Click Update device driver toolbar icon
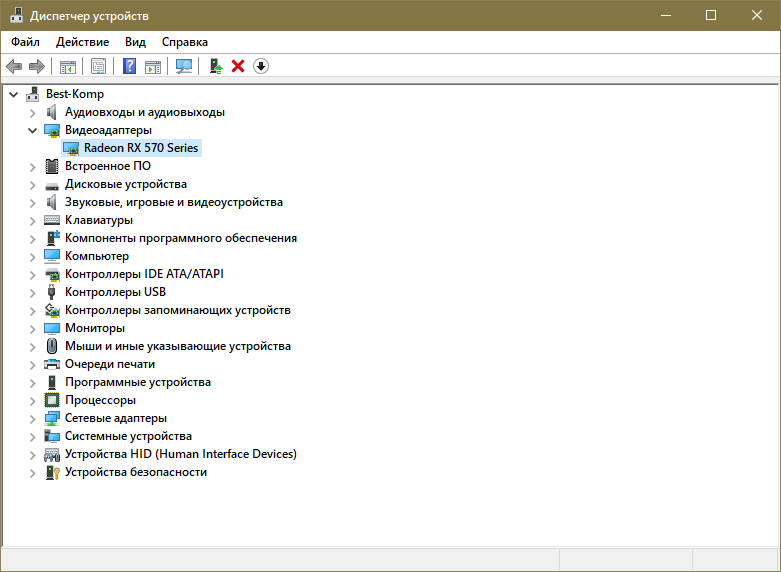 [216, 66]
